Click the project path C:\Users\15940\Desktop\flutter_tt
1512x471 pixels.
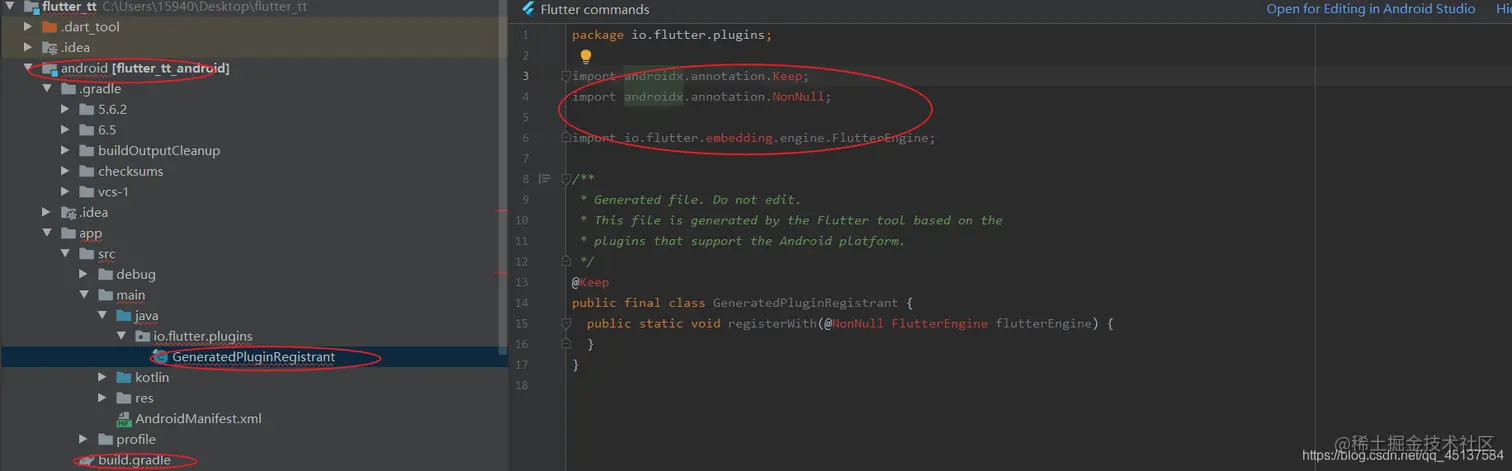(x=205, y=7)
